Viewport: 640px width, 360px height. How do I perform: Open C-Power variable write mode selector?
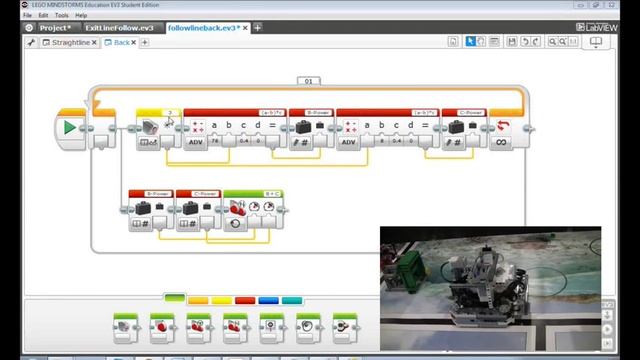pyautogui.click(x=453, y=142)
